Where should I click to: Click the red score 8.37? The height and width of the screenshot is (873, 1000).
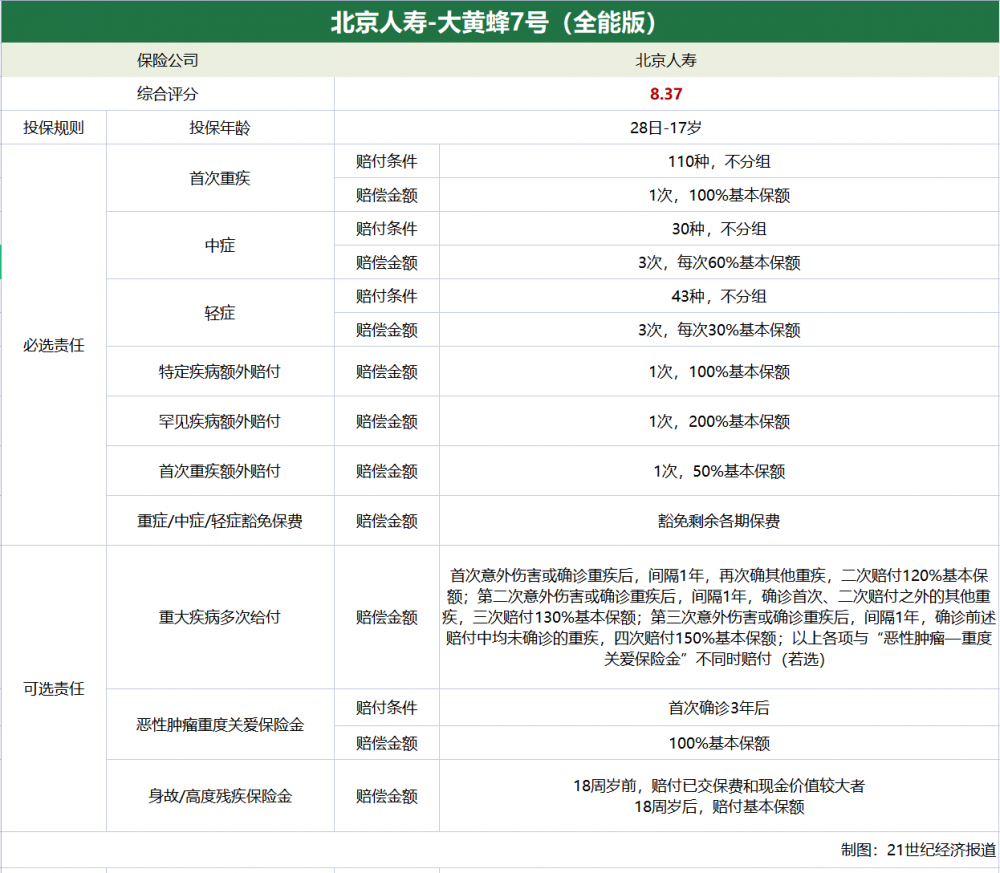click(666, 94)
